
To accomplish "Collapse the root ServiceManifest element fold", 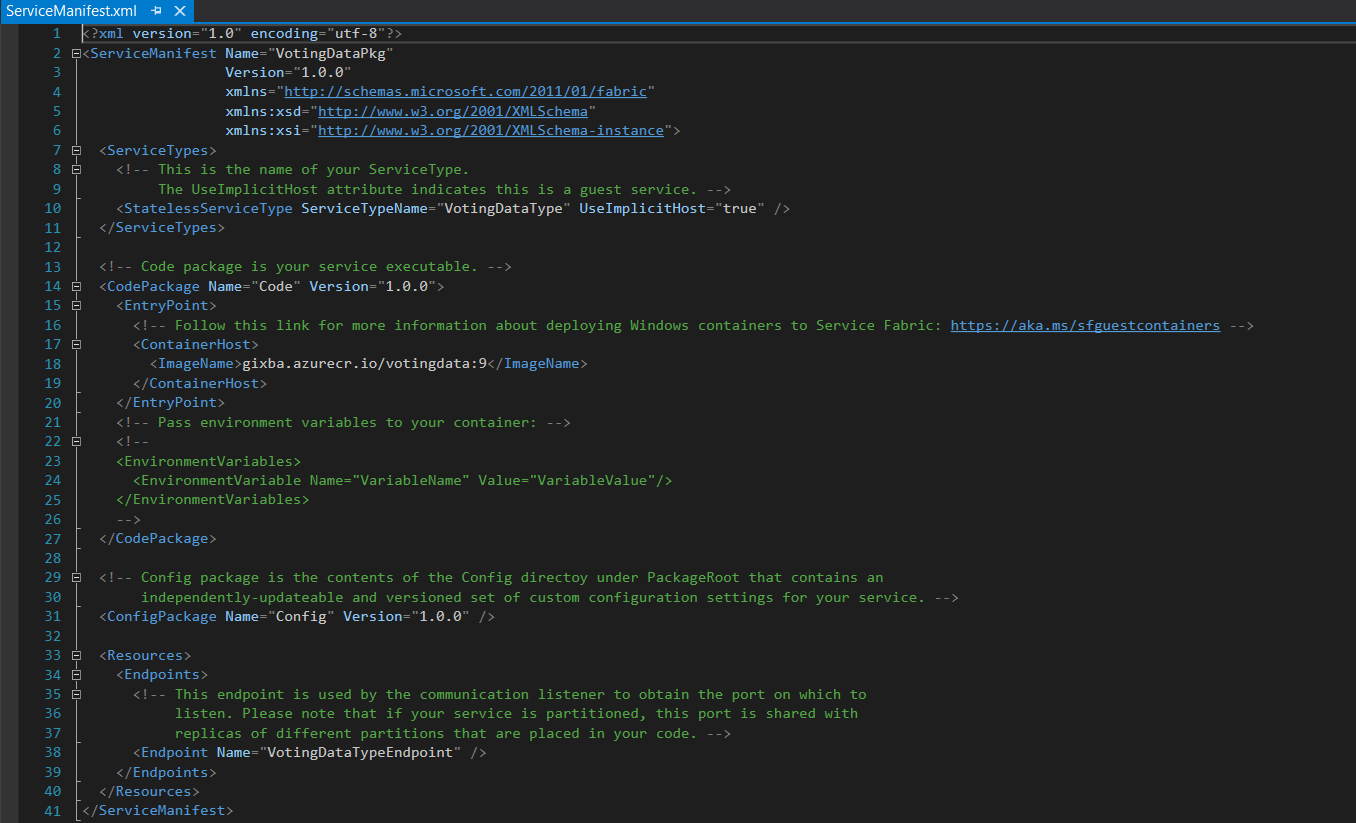I will point(77,52).
